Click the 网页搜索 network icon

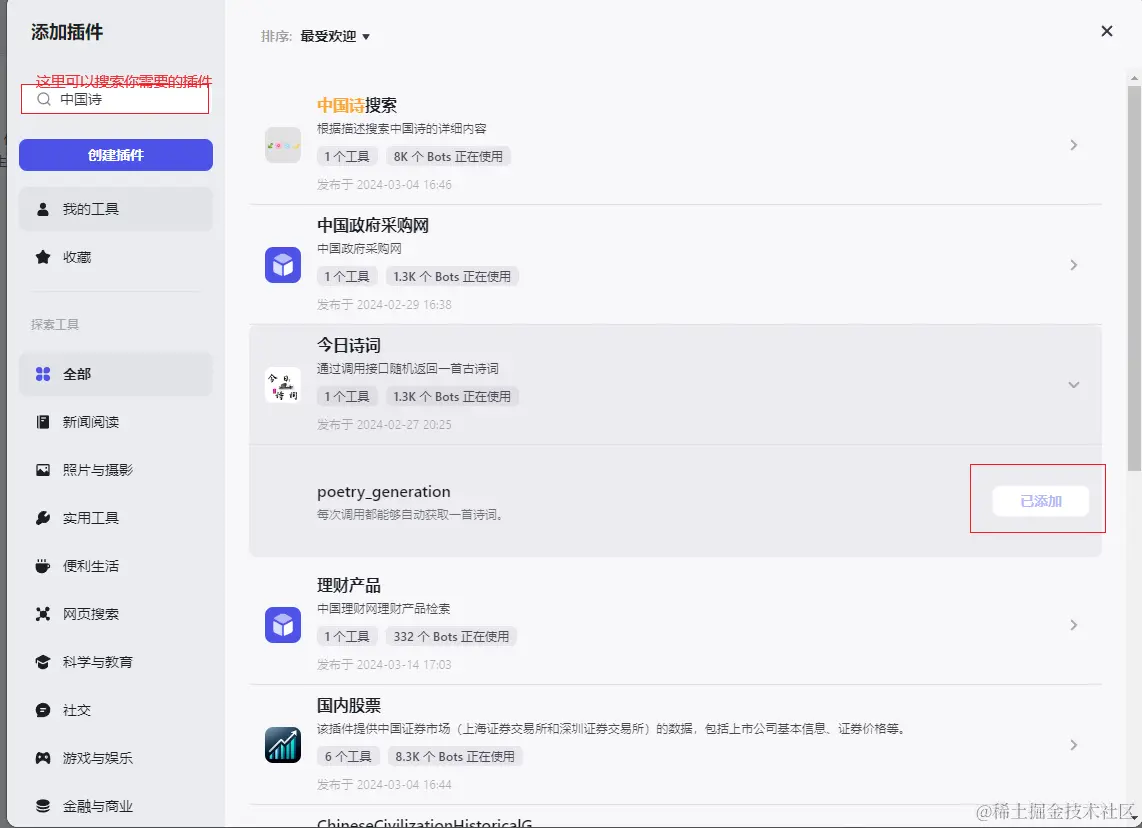click(43, 614)
